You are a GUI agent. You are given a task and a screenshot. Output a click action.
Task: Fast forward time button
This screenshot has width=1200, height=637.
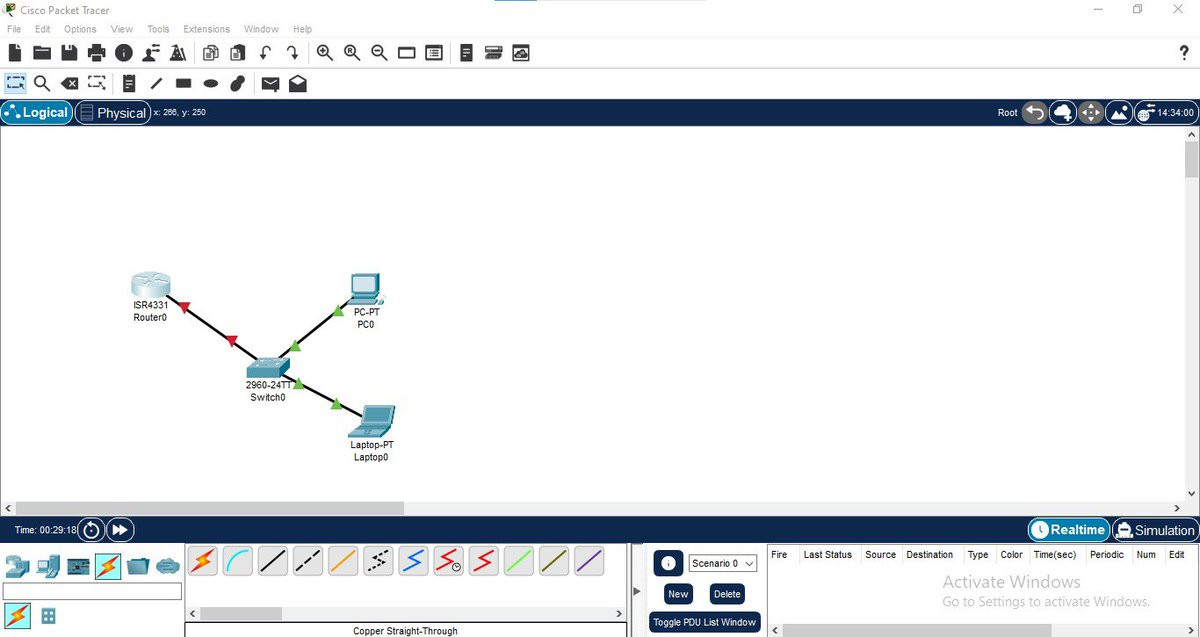pyautogui.click(x=119, y=530)
